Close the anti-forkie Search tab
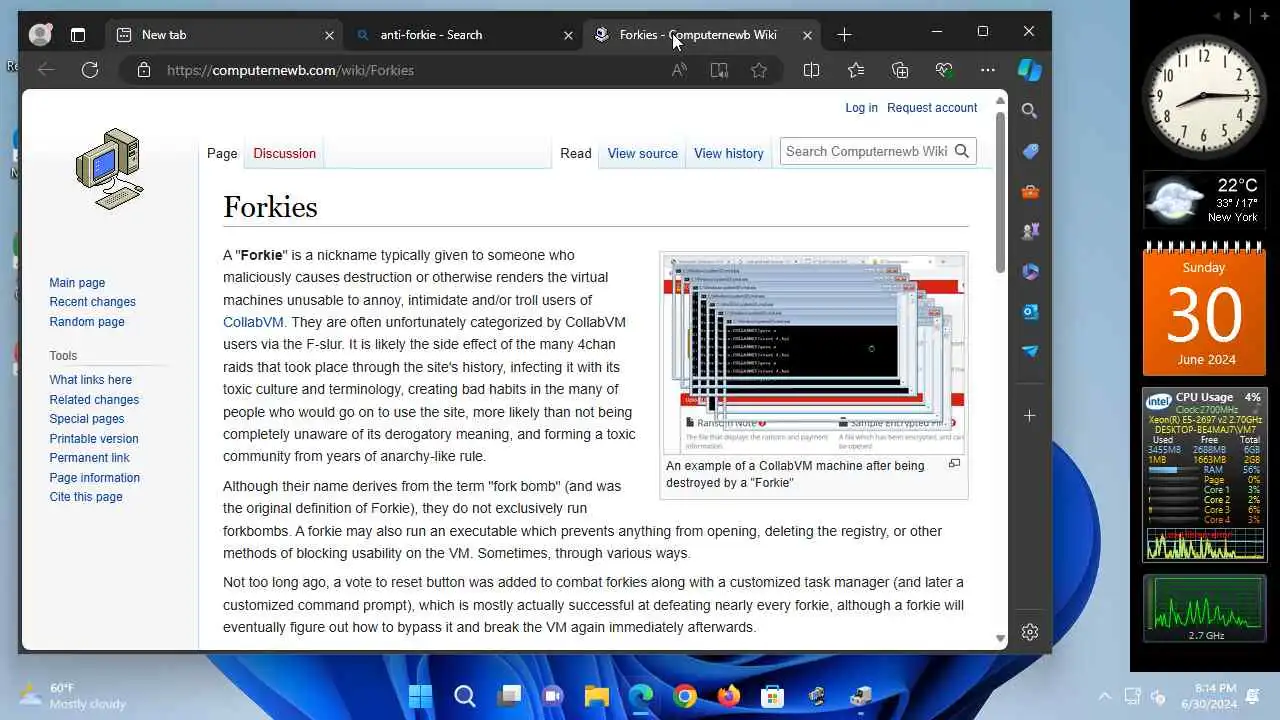This screenshot has height=720, width=1280. click(x=568, y=35)
